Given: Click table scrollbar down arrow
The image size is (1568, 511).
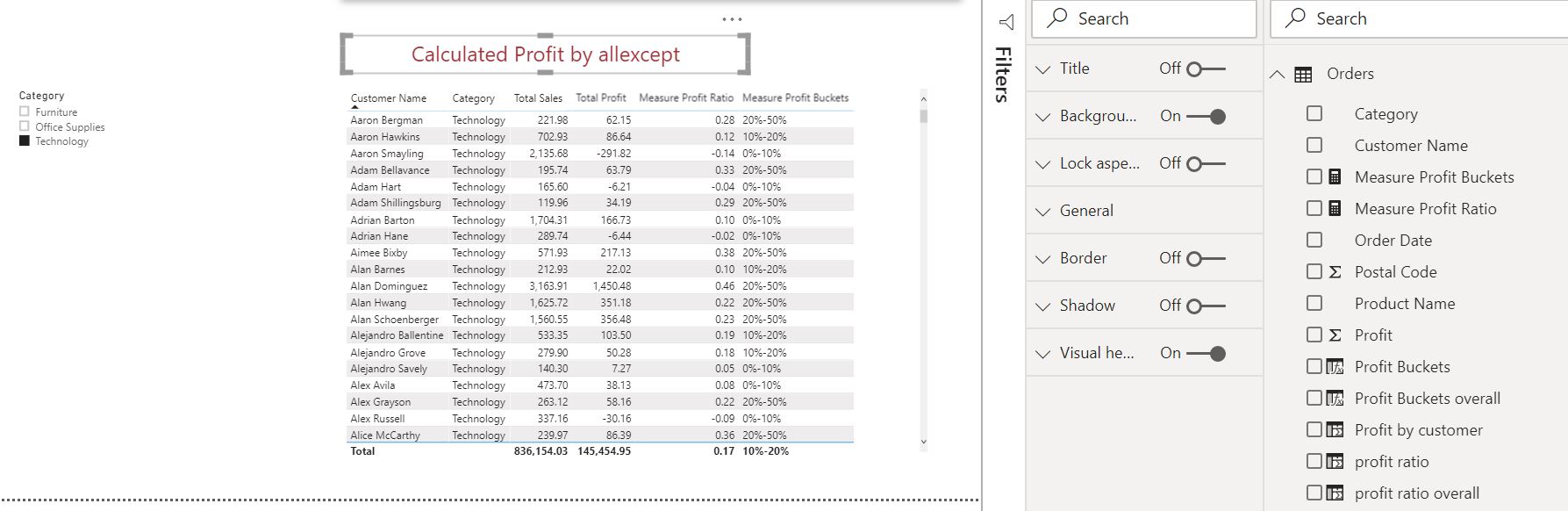Looking at the screenshot, I should (x=923, y=443).
